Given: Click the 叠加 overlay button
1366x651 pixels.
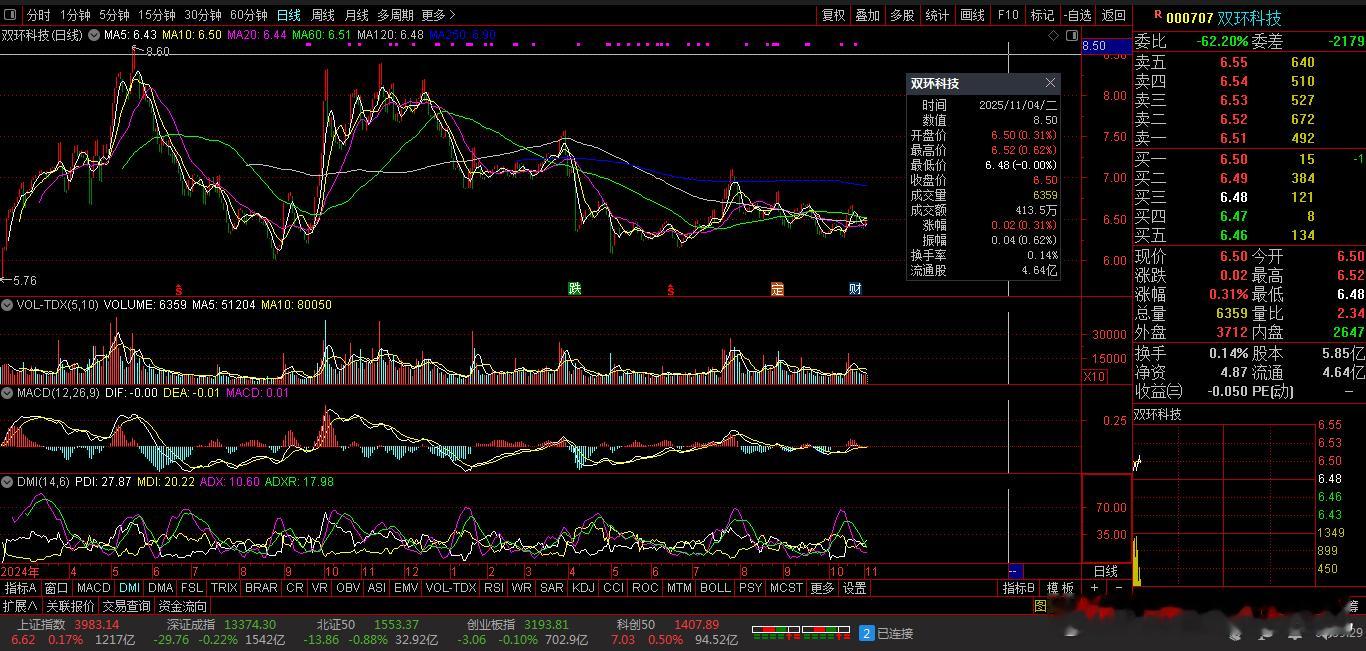Looking at the screenshot, I should [x=868, y=15].
